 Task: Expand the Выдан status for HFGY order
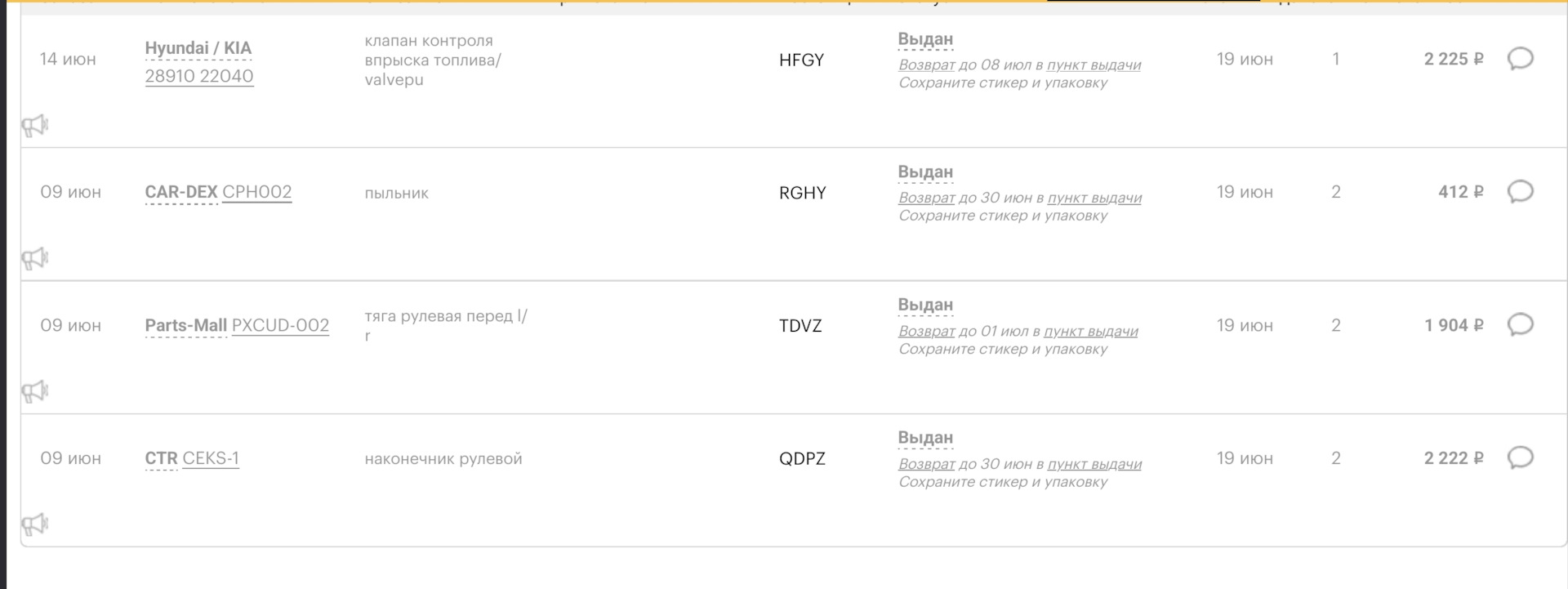pyautogui.click(x=925, y=39)
